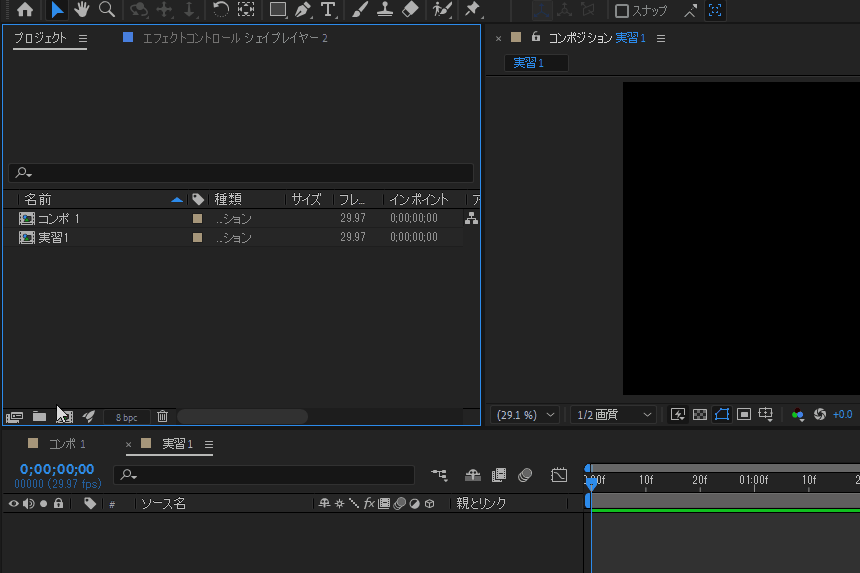This screenshot has height=573, width=860.
Task: Open the channel and color management dropdown
Action: (x=798, y=415)
